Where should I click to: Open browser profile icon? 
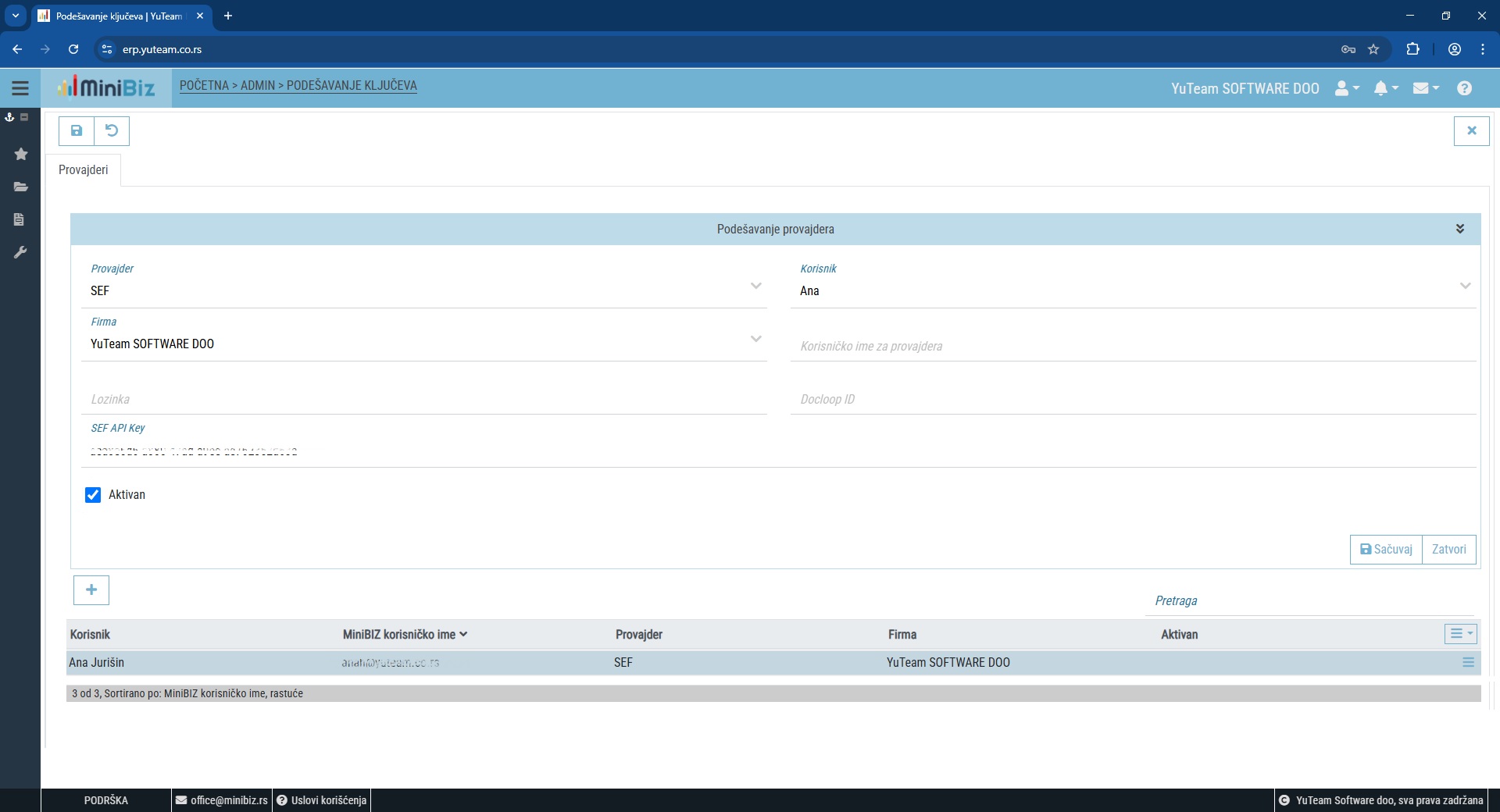pyautogui.click(x=1455, y=49)
